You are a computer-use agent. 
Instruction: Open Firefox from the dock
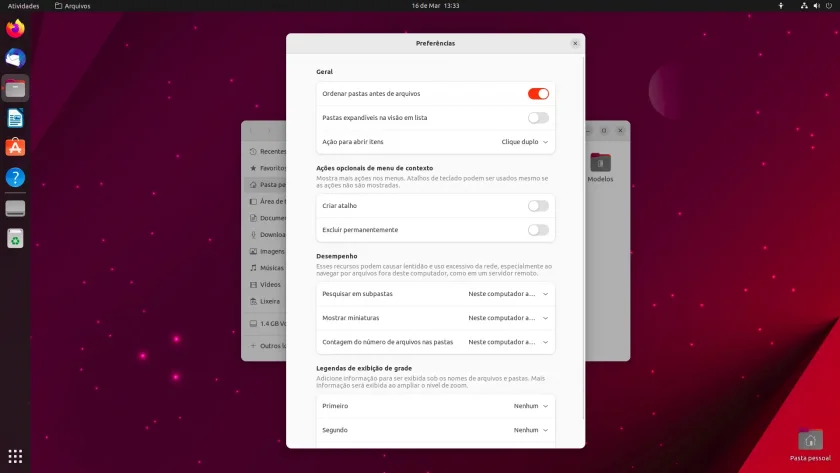15,28
